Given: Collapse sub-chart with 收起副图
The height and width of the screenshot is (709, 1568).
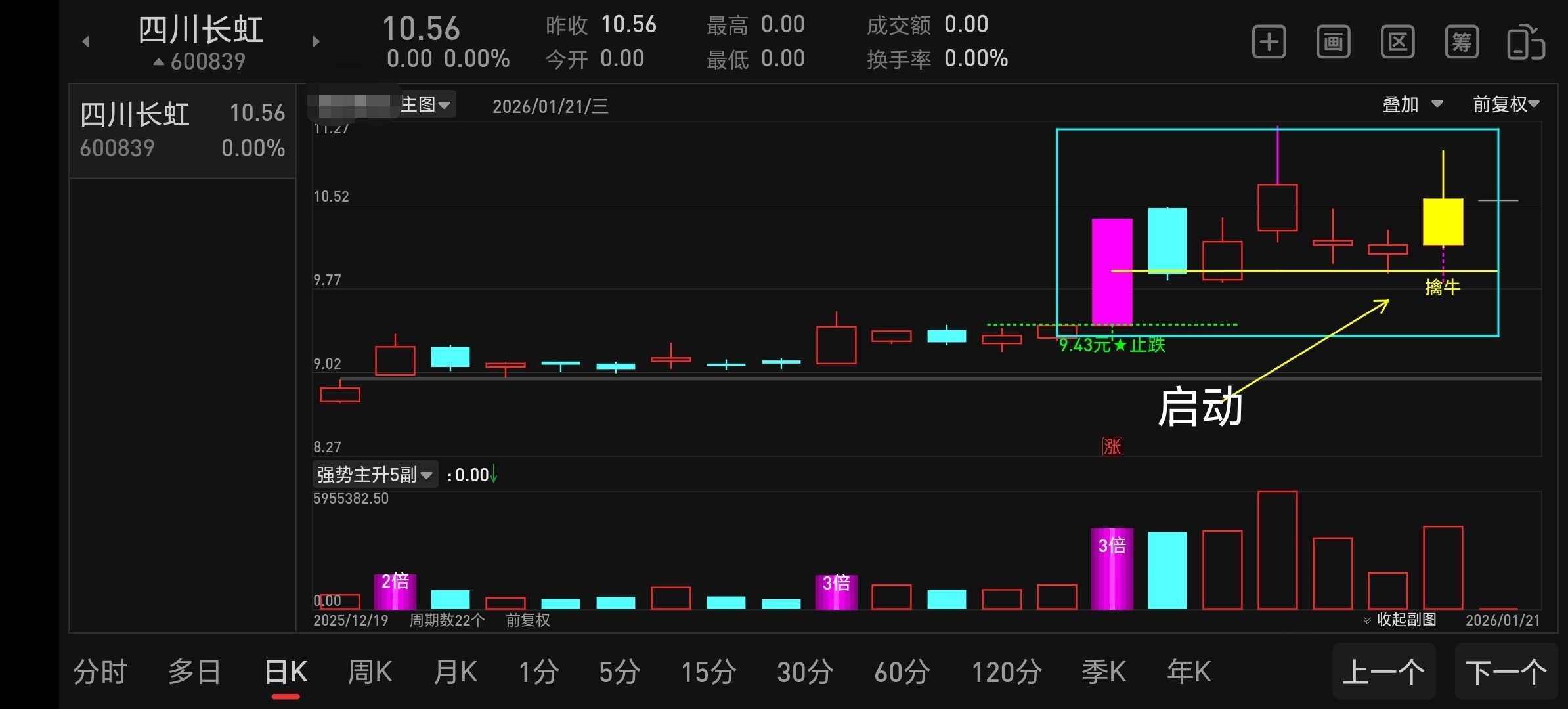Looking at the screenshot, I should (x=1400, y=620).
